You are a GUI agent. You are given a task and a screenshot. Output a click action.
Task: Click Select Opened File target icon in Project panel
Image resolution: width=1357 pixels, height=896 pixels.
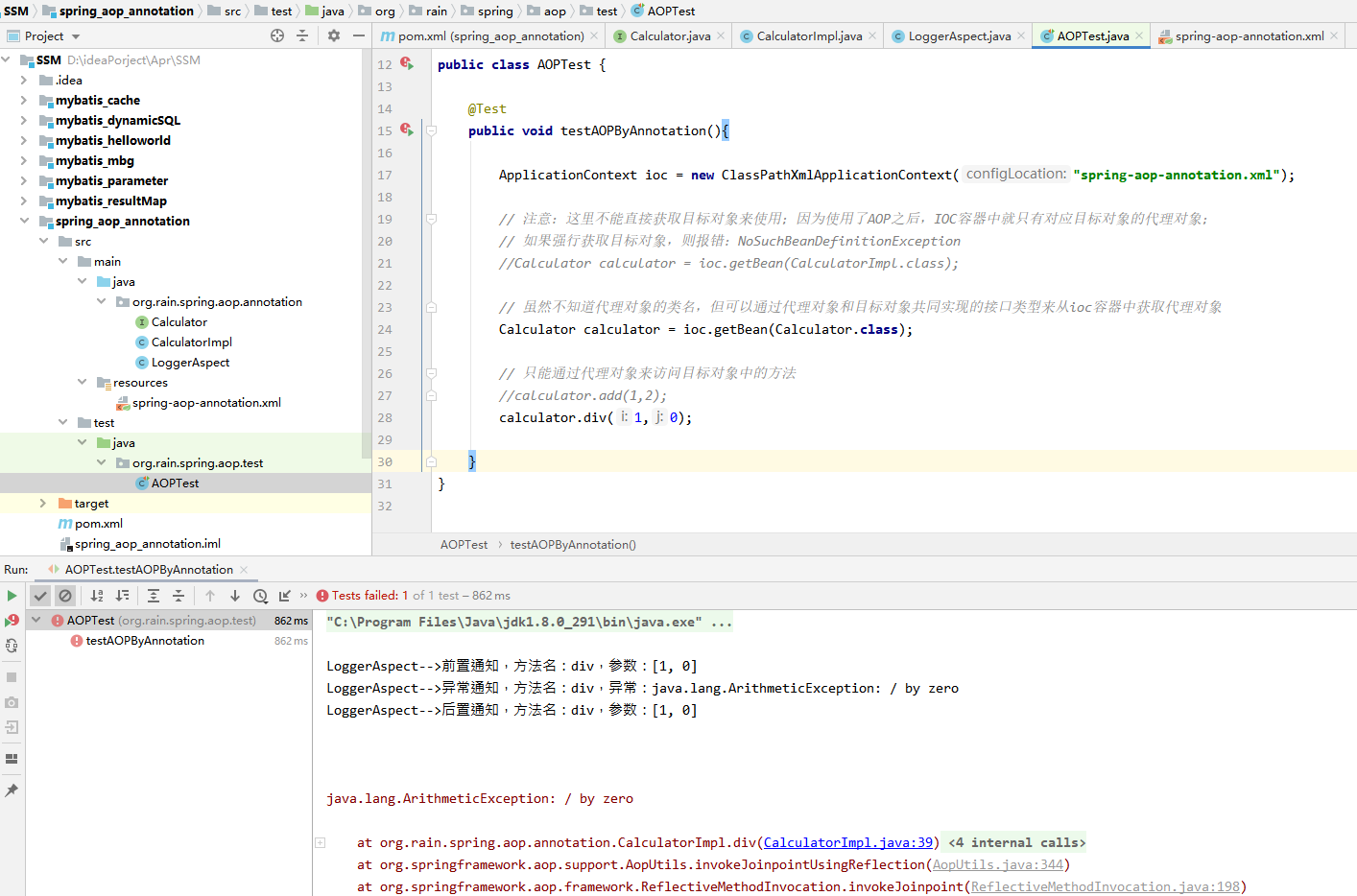pos(277,35)
